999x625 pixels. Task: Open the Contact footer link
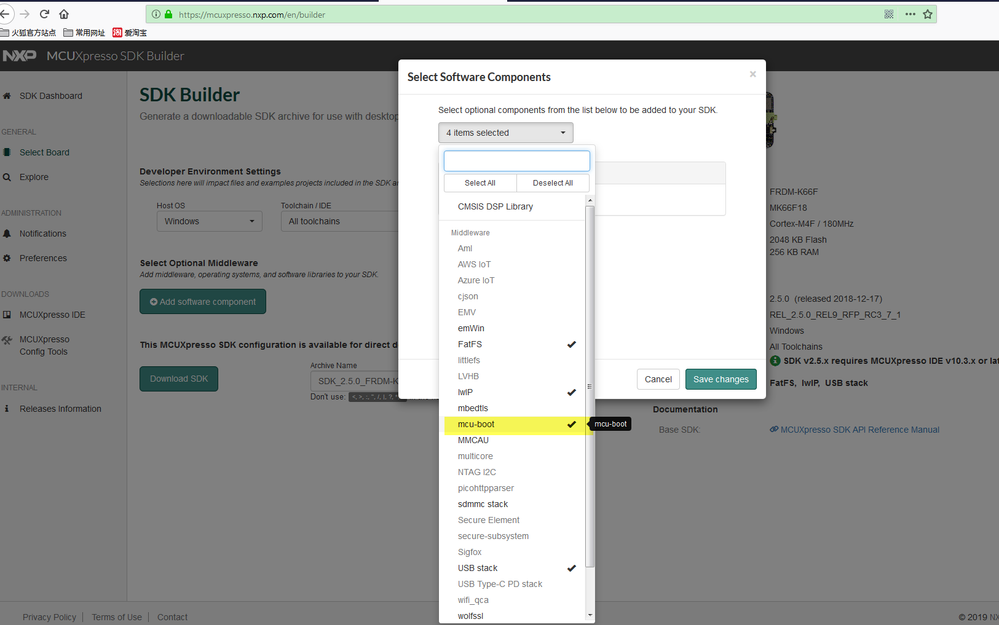click(x=172, y=617)
